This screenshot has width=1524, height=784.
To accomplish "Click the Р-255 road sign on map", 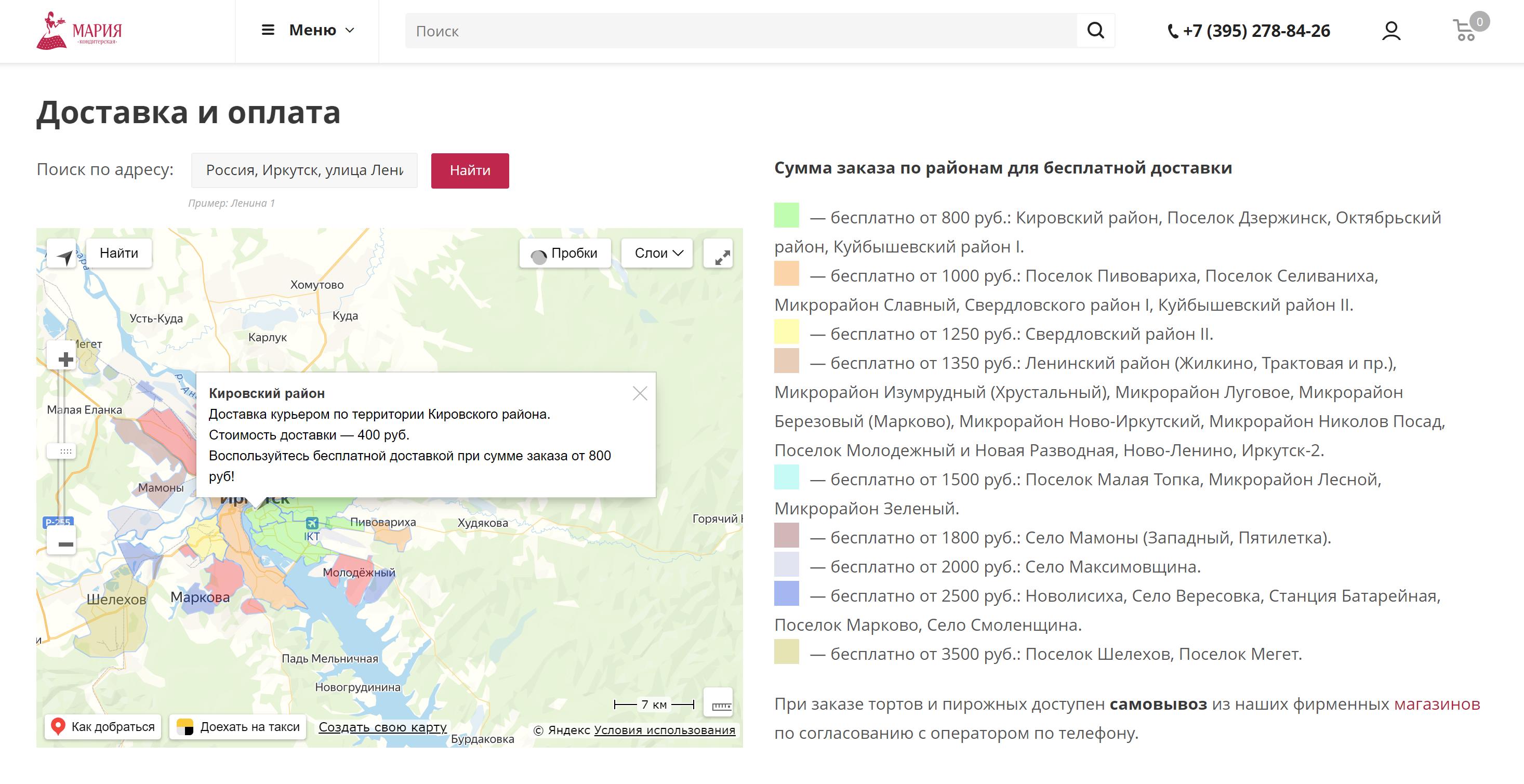I will [x=58, y=522].
